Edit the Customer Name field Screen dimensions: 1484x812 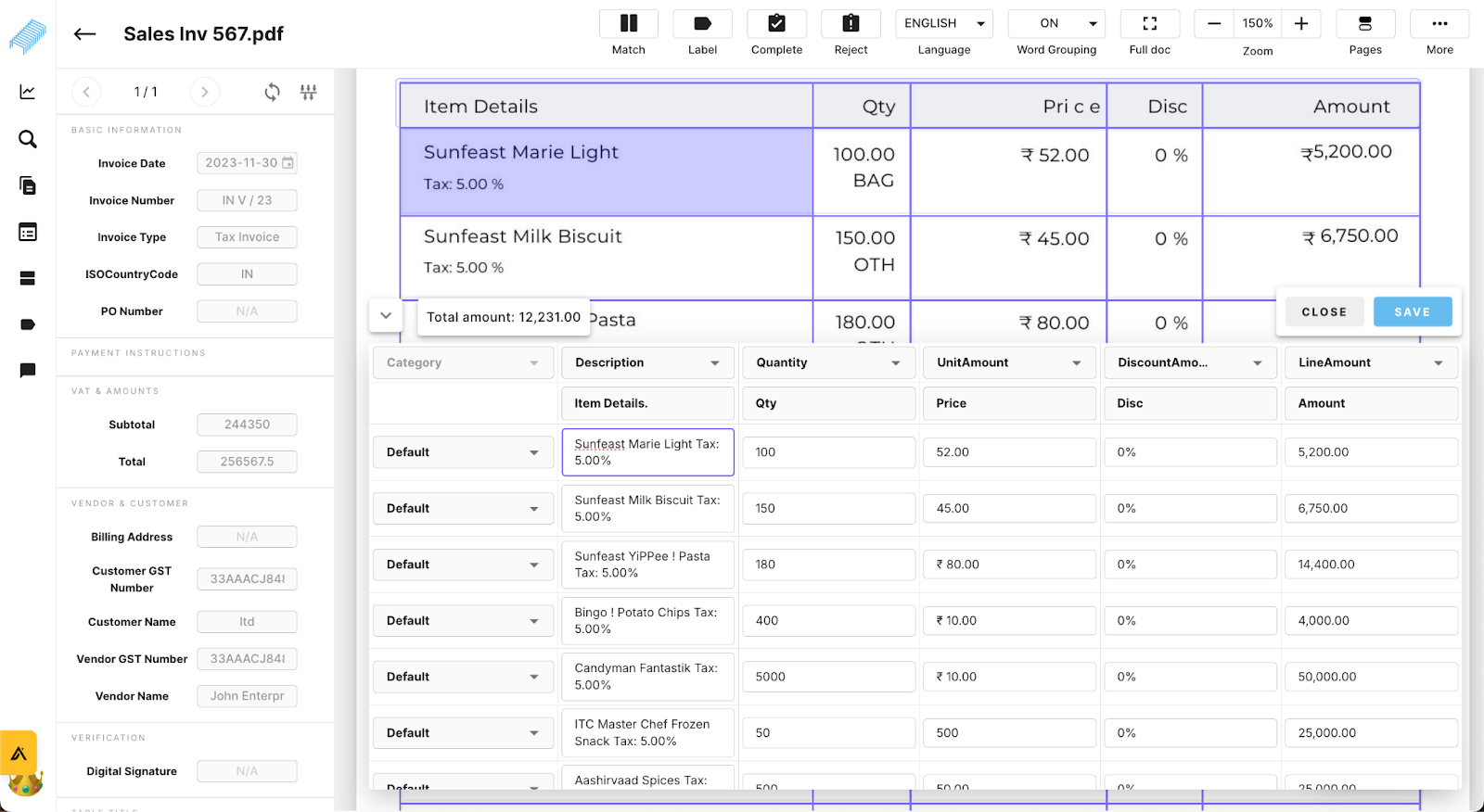pyautogui.click(x=247, y=622)
